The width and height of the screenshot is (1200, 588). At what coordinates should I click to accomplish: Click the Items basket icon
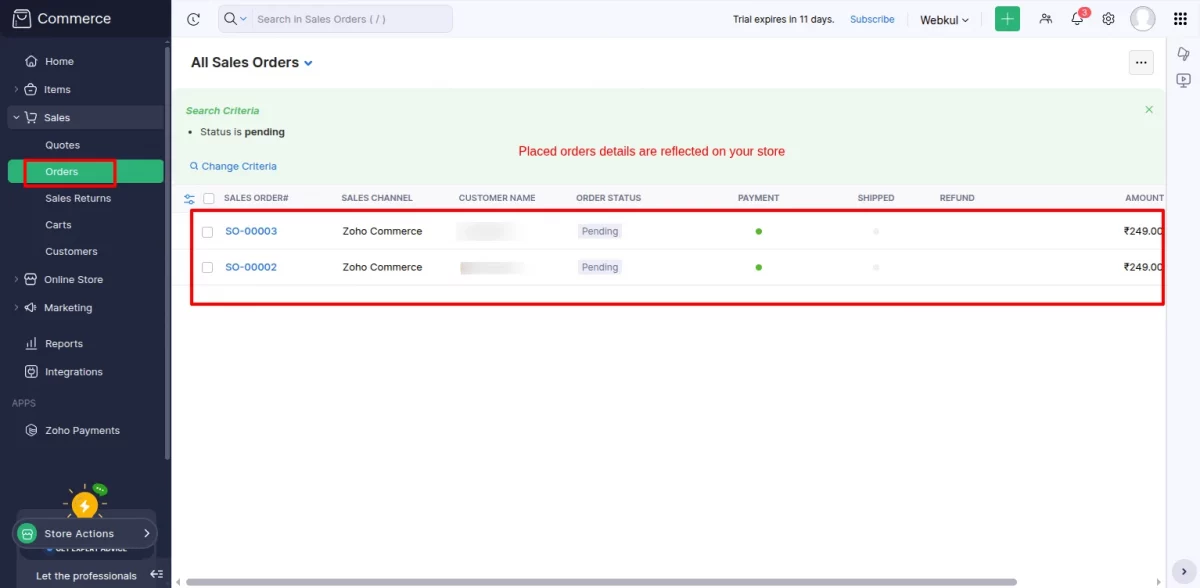31,89
